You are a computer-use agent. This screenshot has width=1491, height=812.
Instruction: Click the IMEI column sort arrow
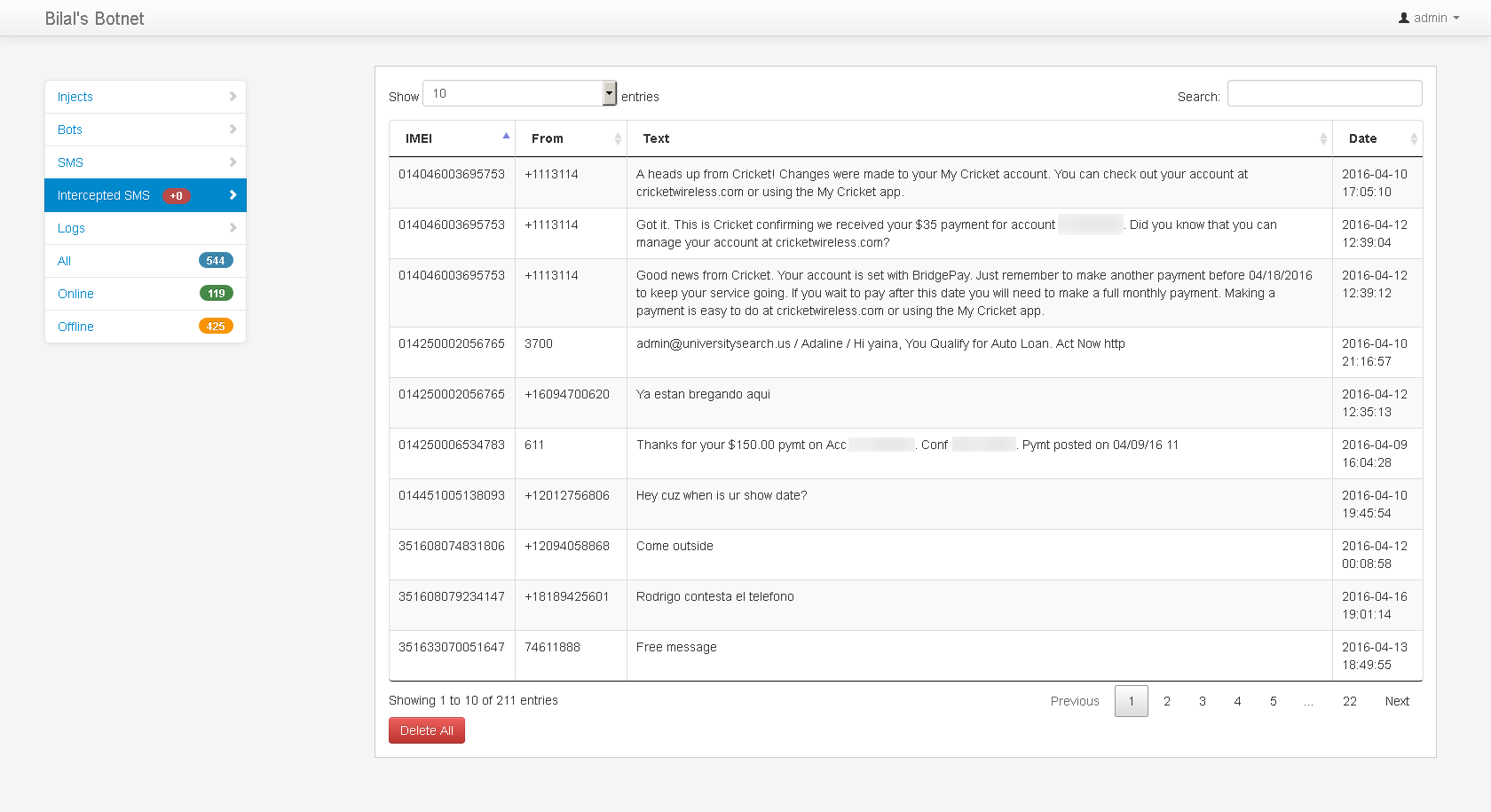pyautogui.click(x=506, y=137)
